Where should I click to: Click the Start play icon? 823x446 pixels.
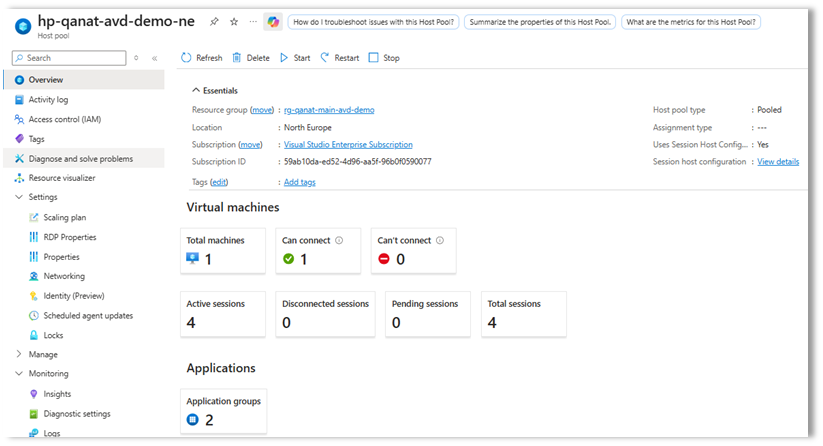[284, 58]
